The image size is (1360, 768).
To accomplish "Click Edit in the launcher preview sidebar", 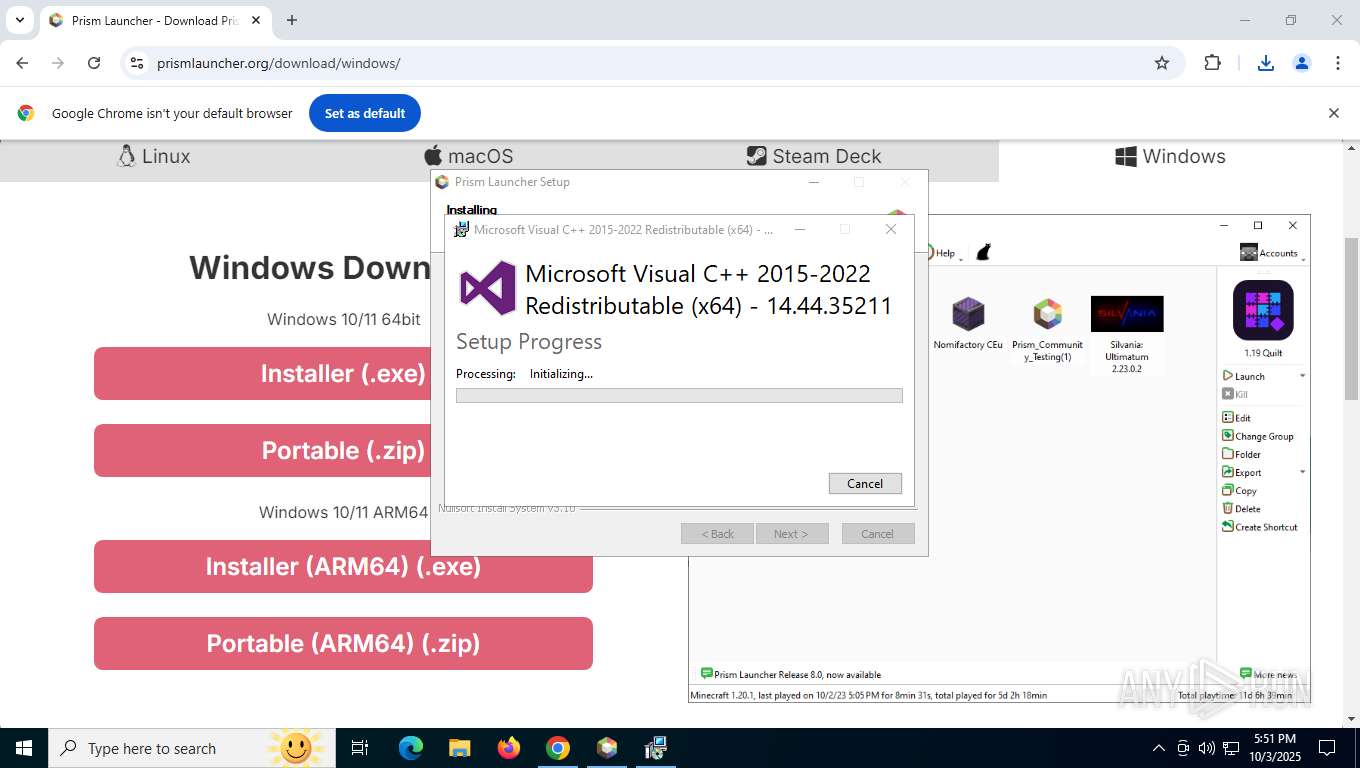I will pos(1236,418).
